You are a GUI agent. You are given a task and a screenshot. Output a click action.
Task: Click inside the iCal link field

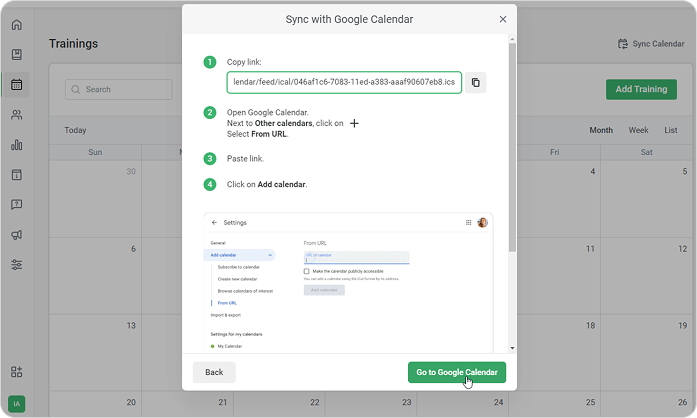tap(344, 82)
